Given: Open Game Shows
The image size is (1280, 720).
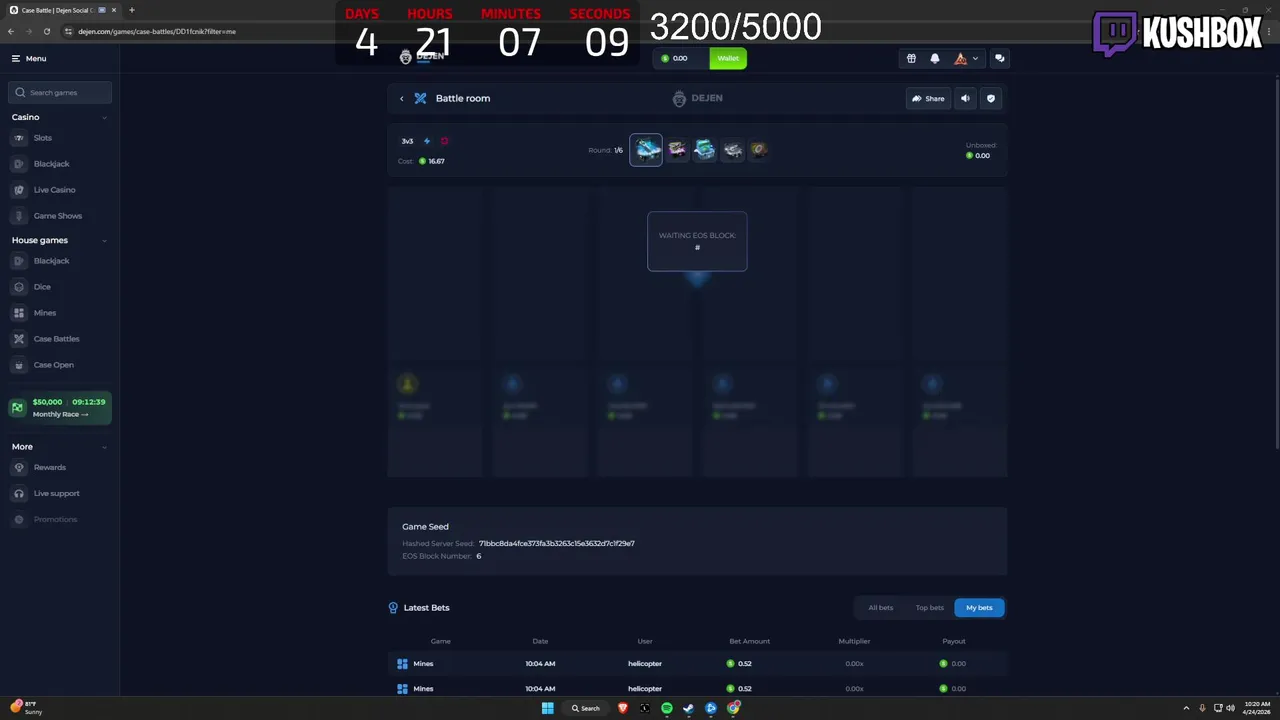Looking at the screenshot, I should tap(58, 216).
